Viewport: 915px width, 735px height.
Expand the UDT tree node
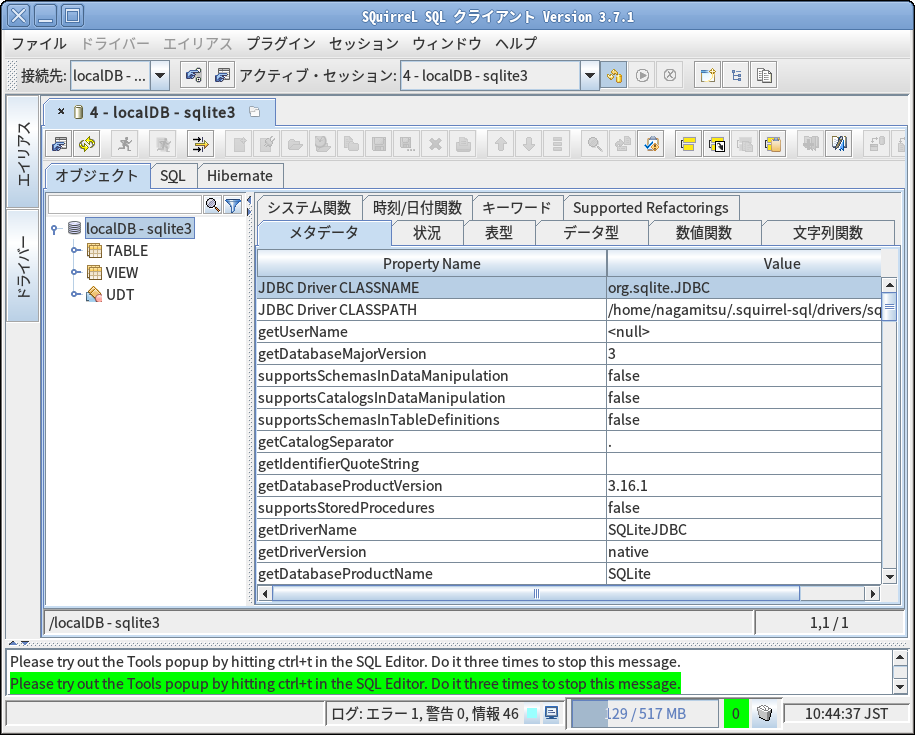(75, 294)
